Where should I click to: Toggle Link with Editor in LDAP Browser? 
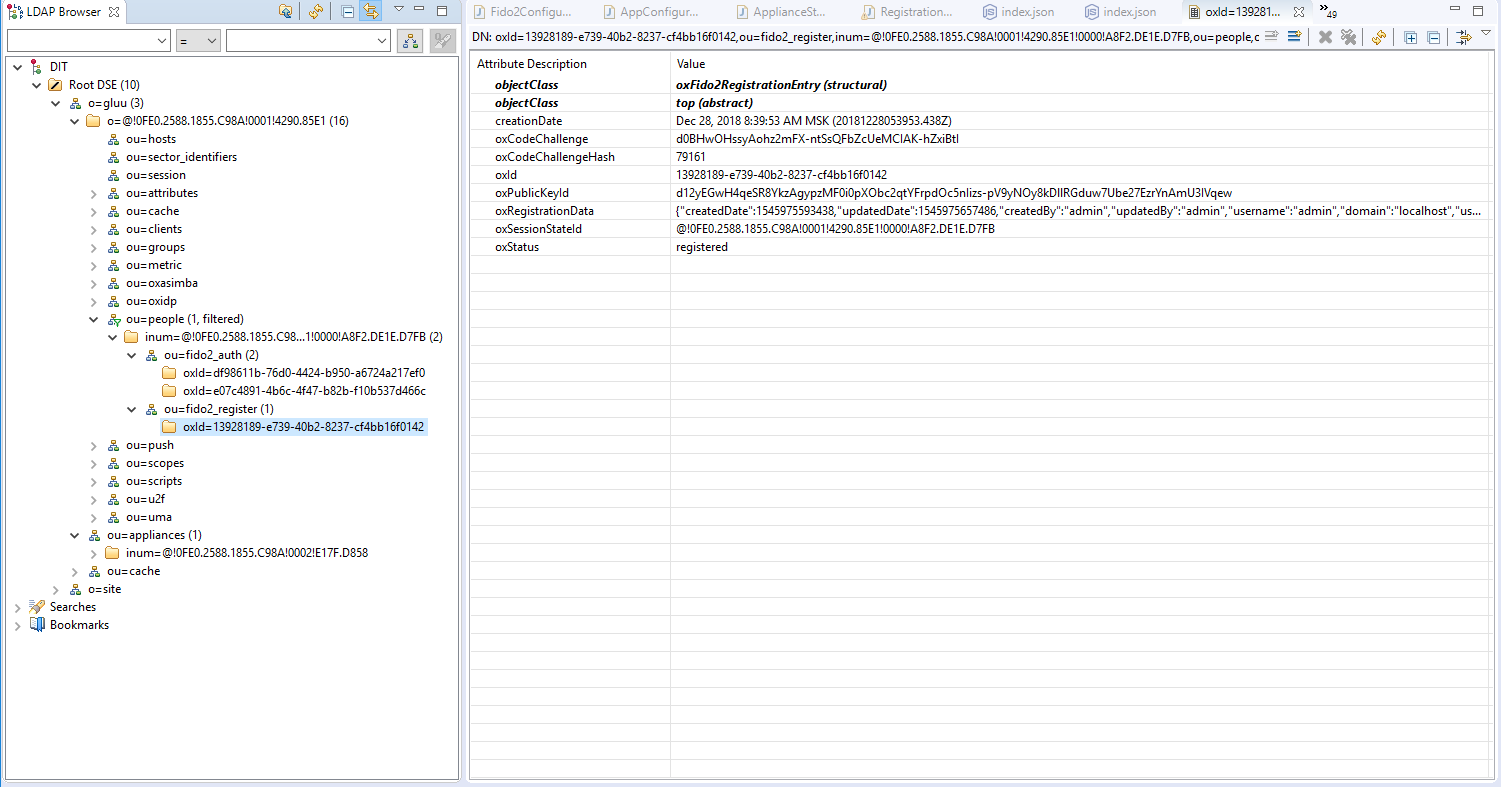(x=371, y=12)
